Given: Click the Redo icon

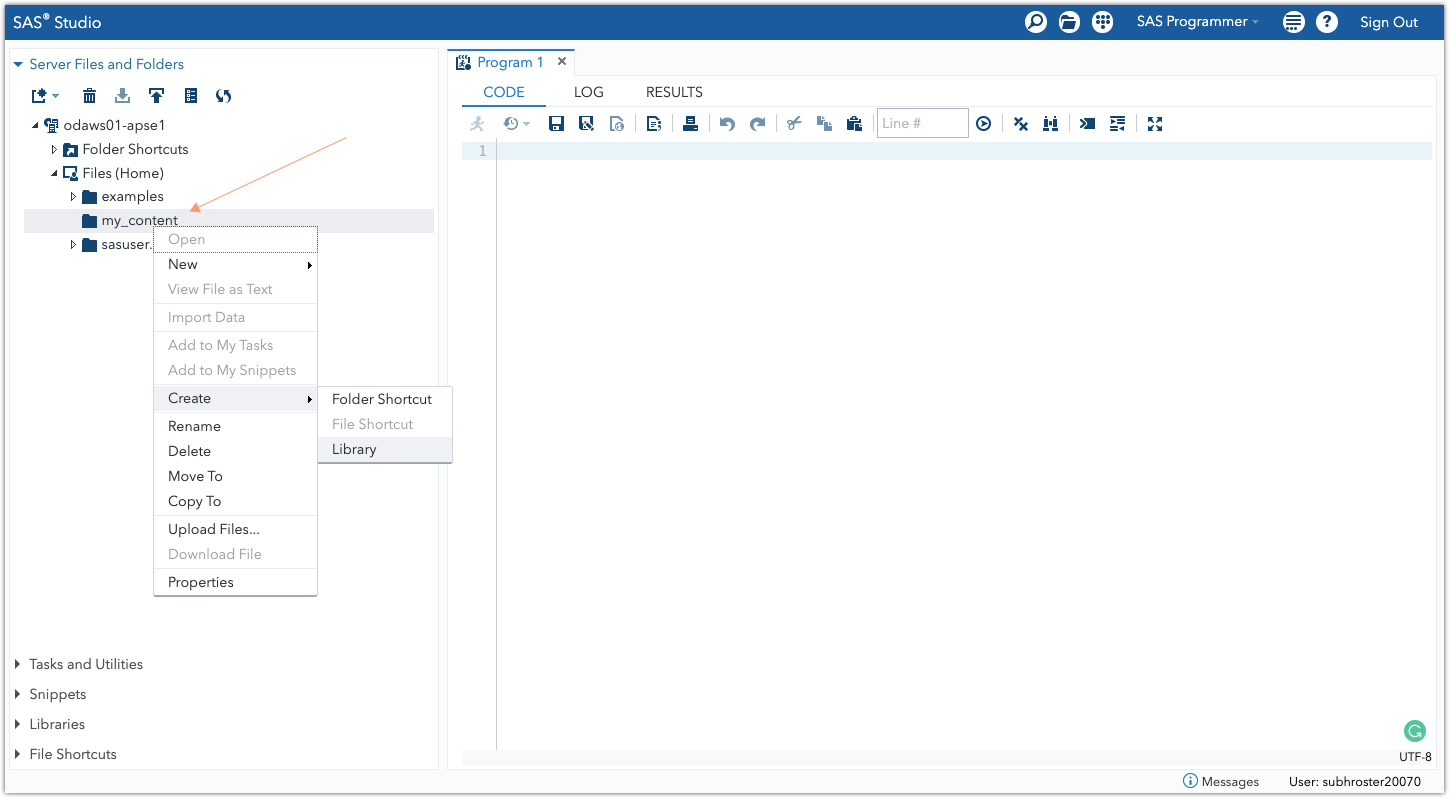Looking at the screenshot, I should click(x=758, y=124).
